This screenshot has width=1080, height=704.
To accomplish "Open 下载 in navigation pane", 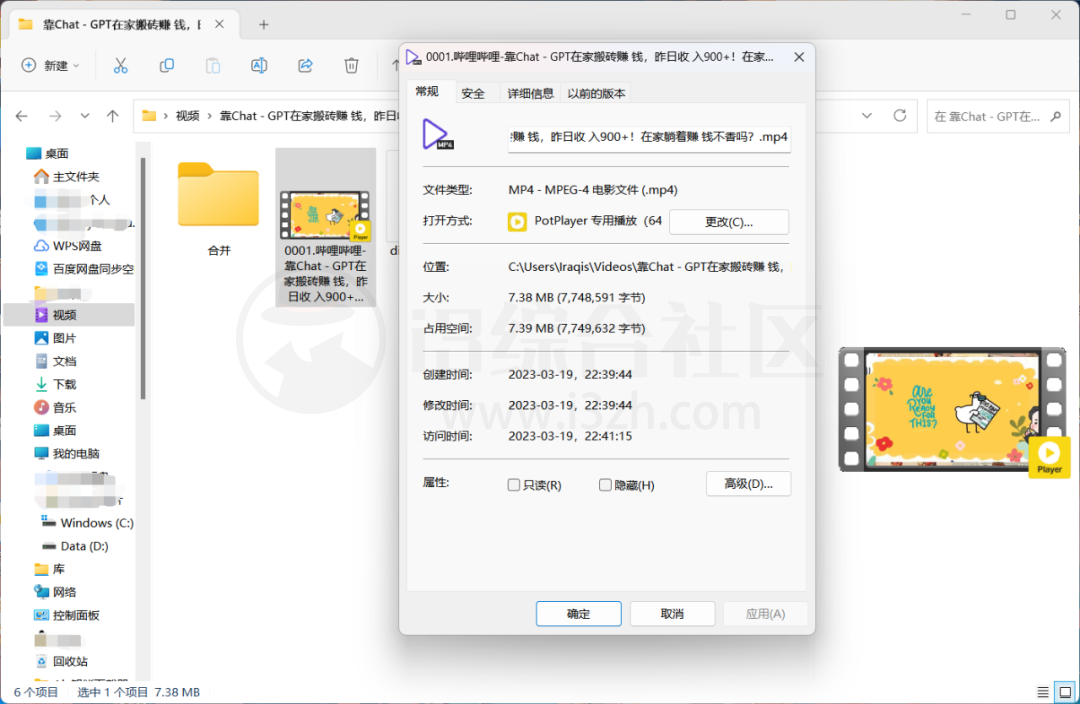I will coord(55,384).
